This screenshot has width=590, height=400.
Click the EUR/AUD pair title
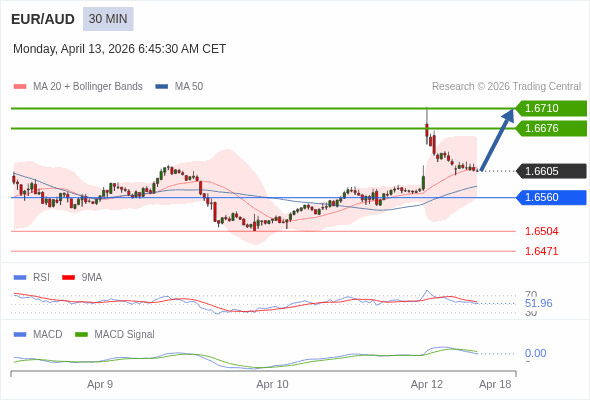point(43,19)
